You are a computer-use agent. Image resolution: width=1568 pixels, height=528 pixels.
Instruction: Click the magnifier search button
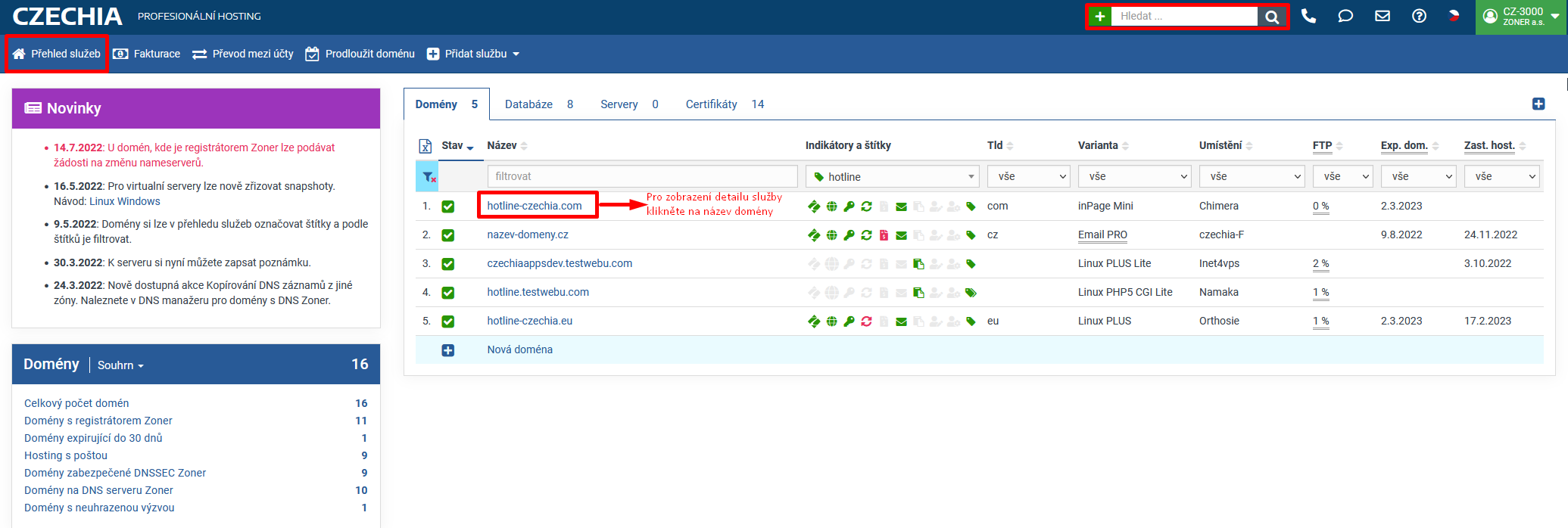tap(1272, 17)
